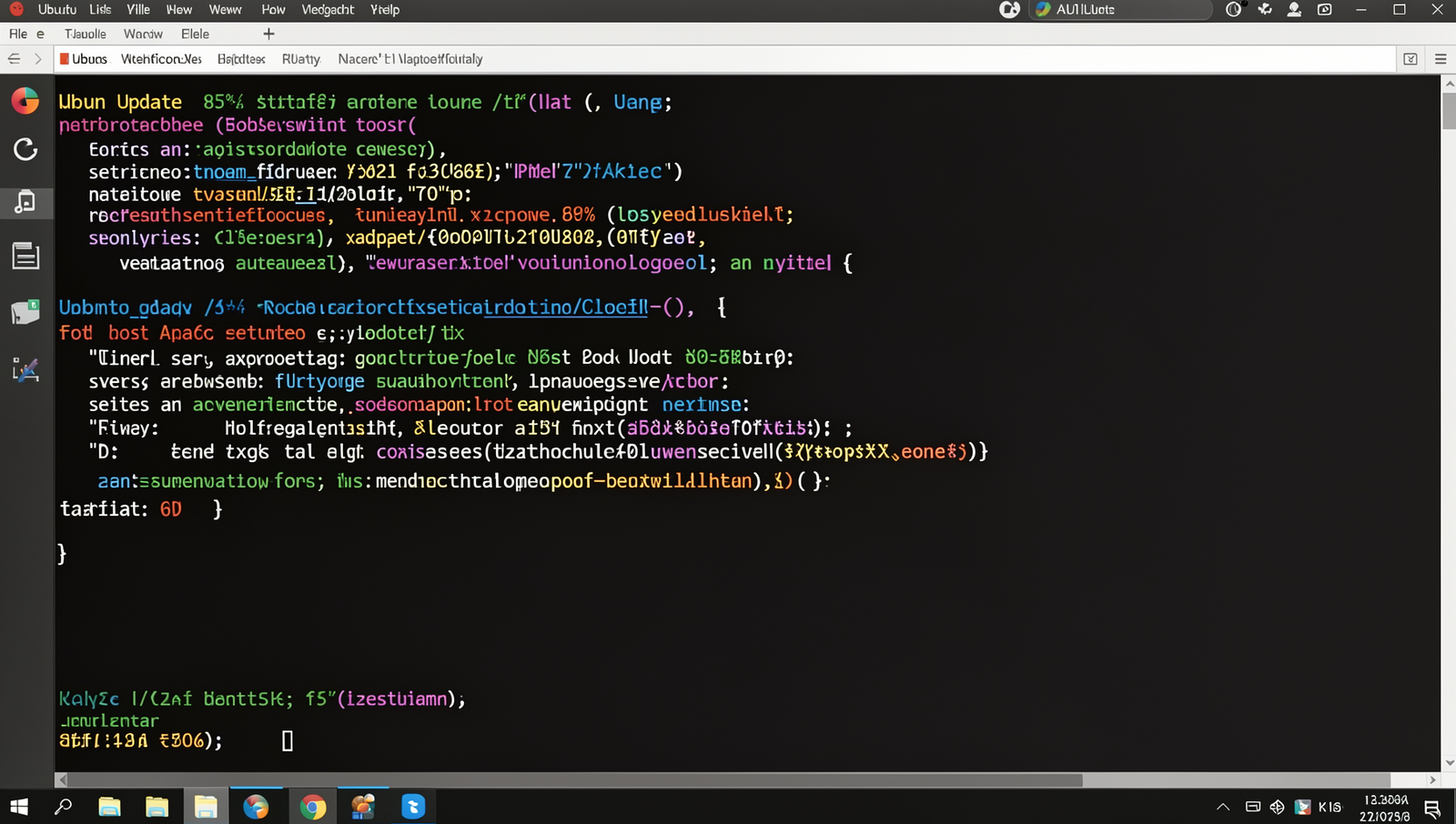Image resolution: width=1456 pixels, height=824 pixels.
Task: Click the camera icon in title bar
Action: [1325, 9]
